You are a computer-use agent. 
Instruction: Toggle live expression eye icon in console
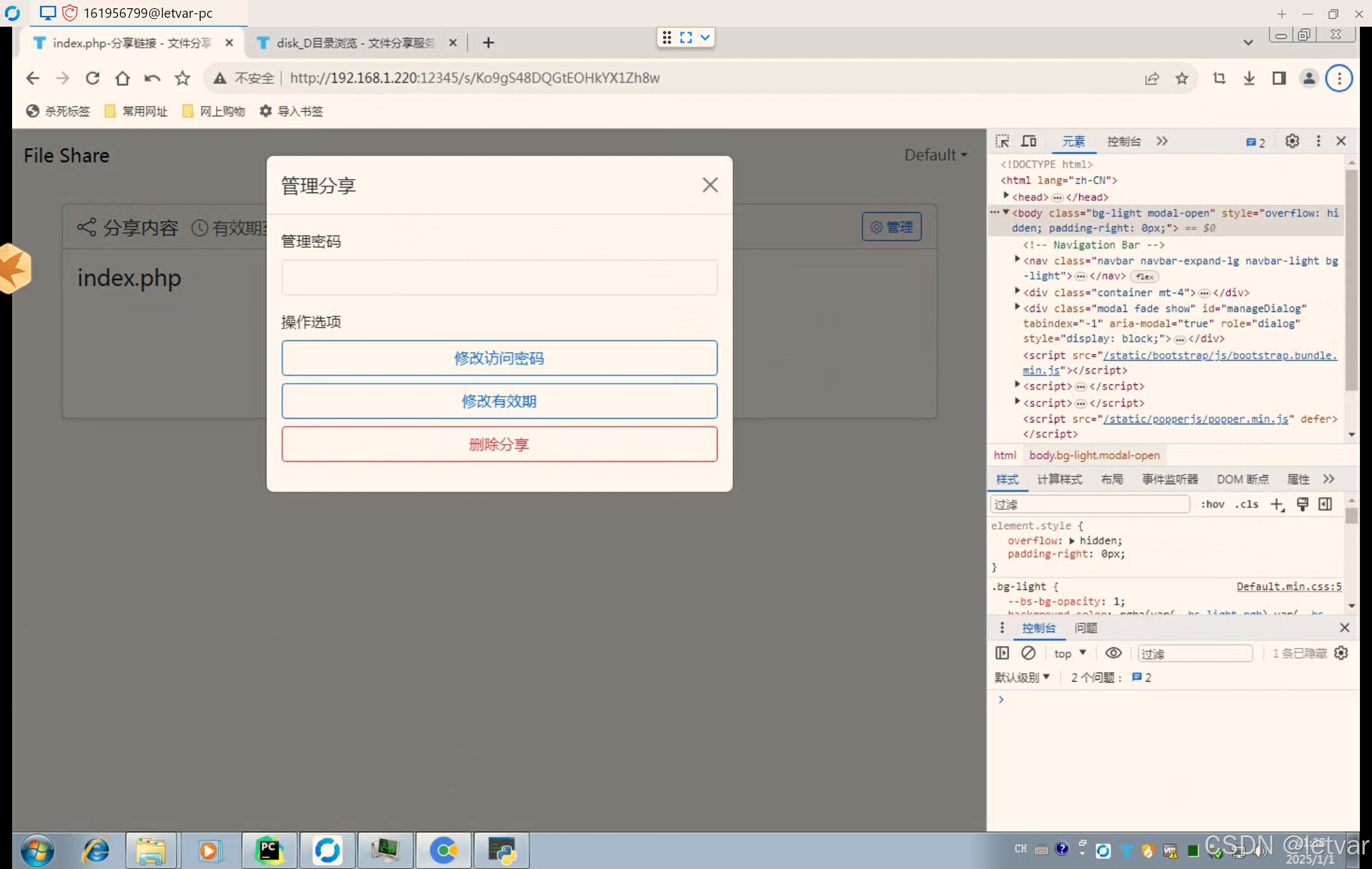coord(1113,653)
